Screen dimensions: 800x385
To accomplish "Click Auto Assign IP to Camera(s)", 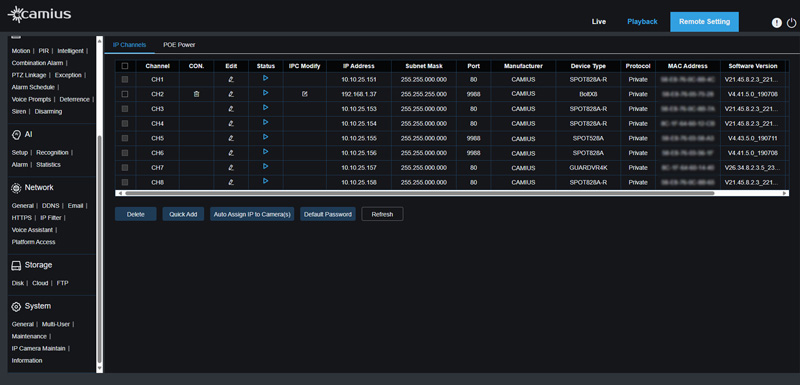I will coord(252,214).
